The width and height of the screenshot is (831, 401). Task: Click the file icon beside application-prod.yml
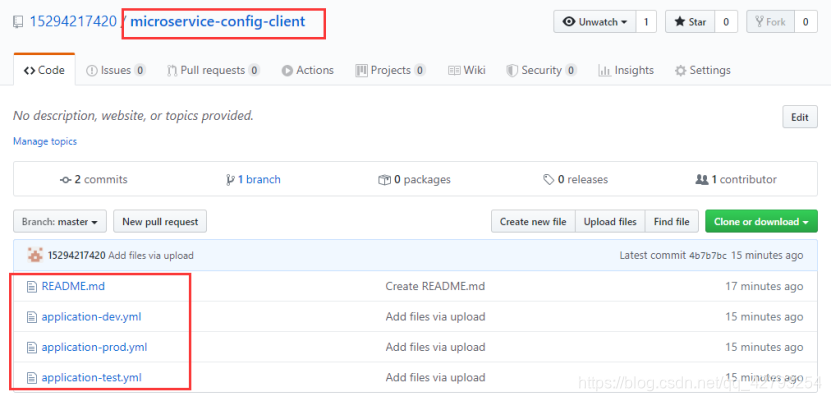pyautogui.click(x=32, y=347)
